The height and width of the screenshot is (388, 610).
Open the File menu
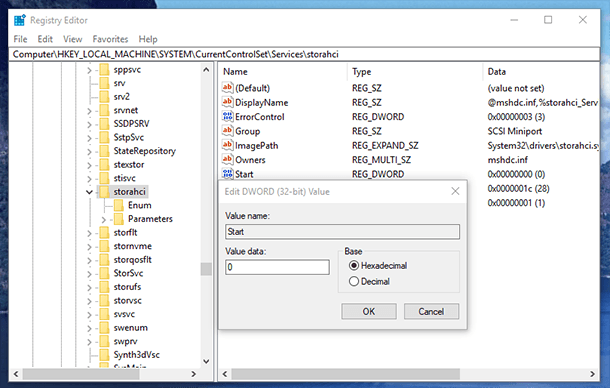[x=20, y=39]
